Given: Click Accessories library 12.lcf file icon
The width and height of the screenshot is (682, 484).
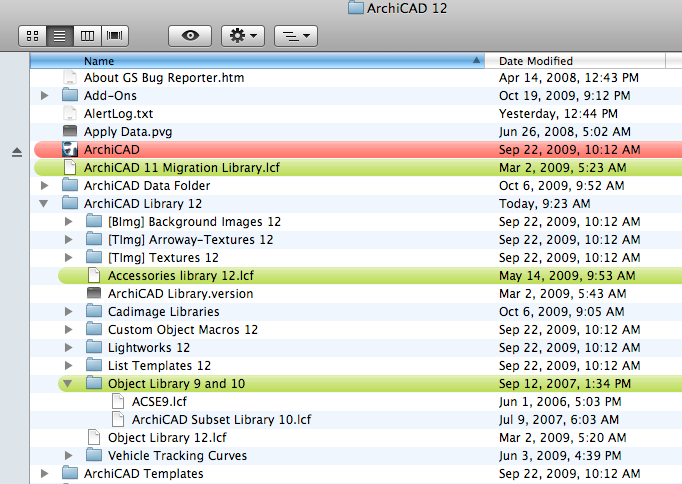Looking at the screenshot, I should 94,275.
